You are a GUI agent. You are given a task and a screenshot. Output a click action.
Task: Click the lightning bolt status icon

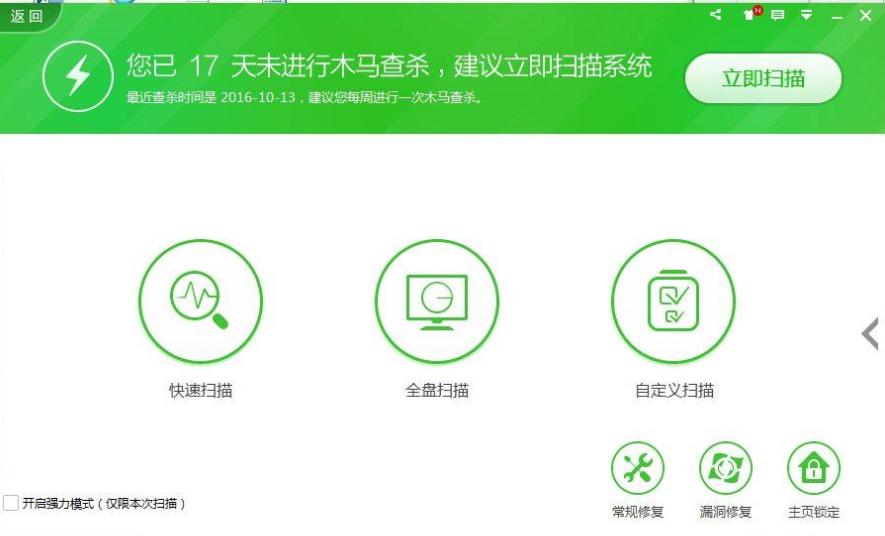coord(76,75)
